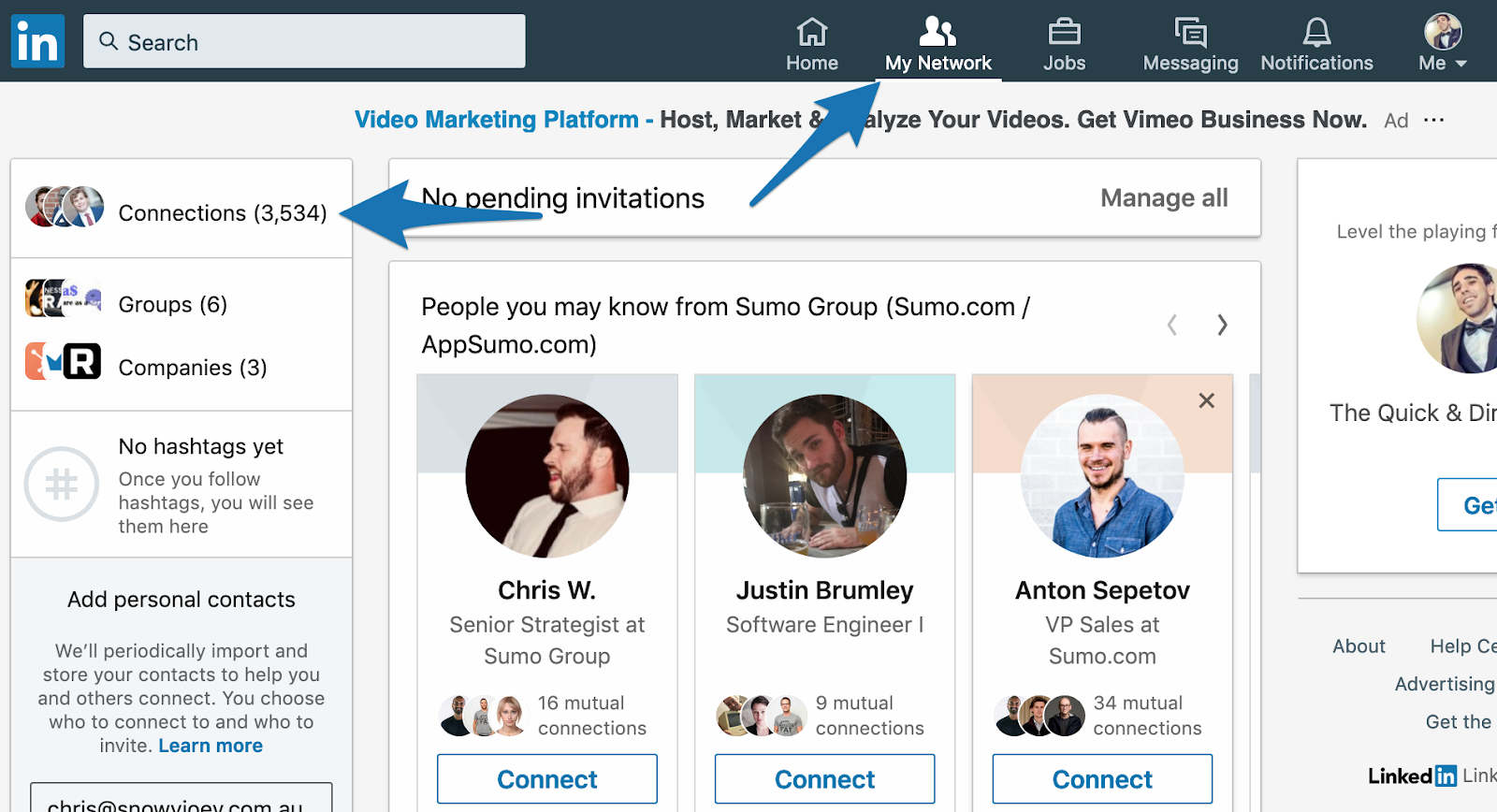Click the Companies logos icon
The height and width of the screenshot is (812, 1497).
(x=64, y=361)
